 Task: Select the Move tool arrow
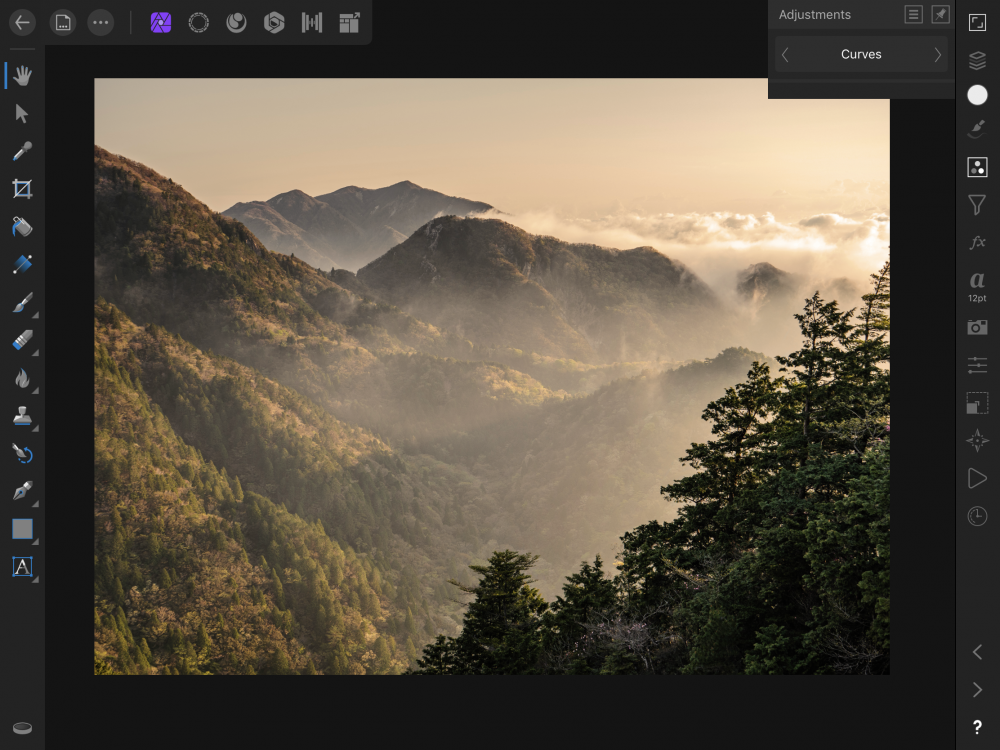[x=22, y=113]
